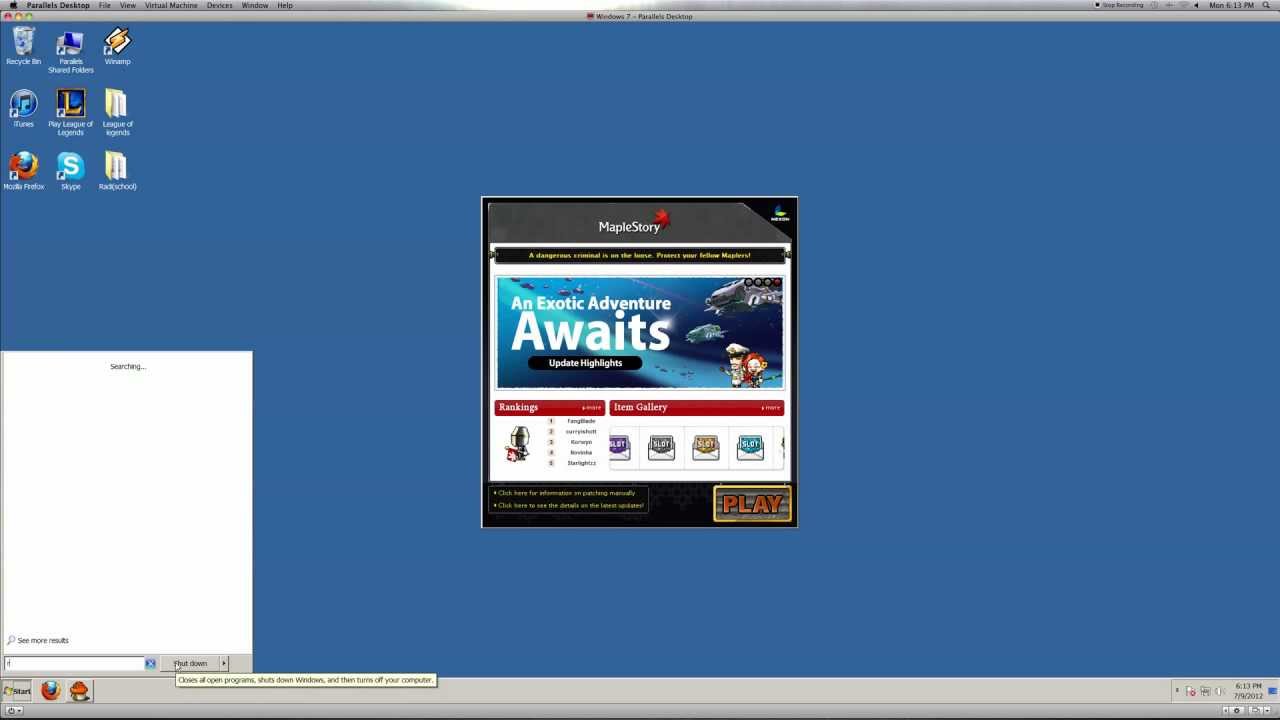Click the MapleStory mushroom taskbar icon

coord(80,690)
